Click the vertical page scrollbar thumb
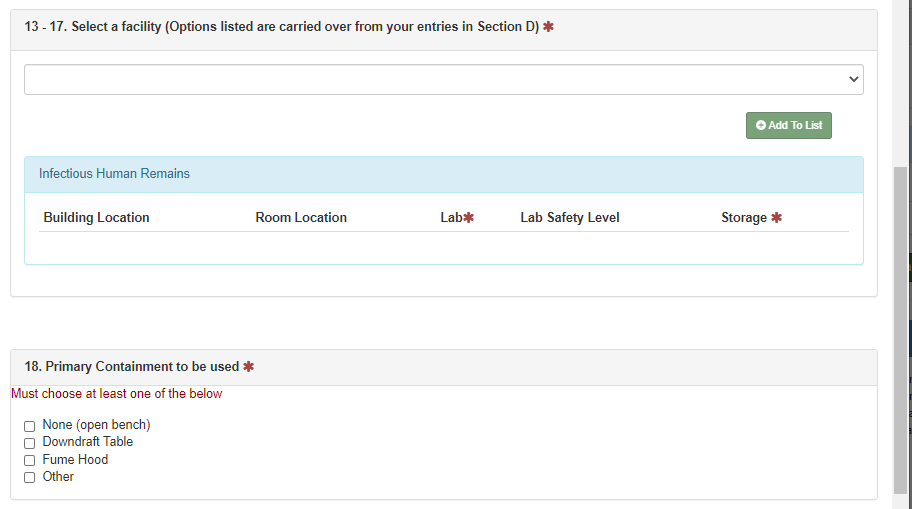 pos(902,330)
